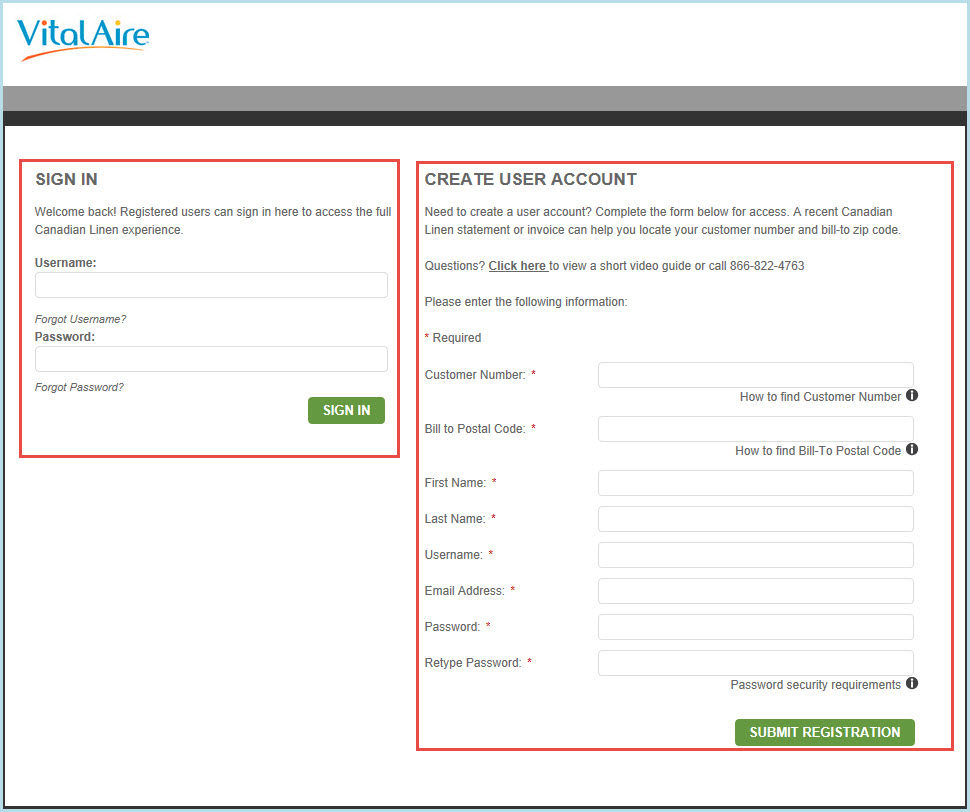Viewport: 970px width, 812px height.
Task: Click the Email Address field
Action: [755, 591]
